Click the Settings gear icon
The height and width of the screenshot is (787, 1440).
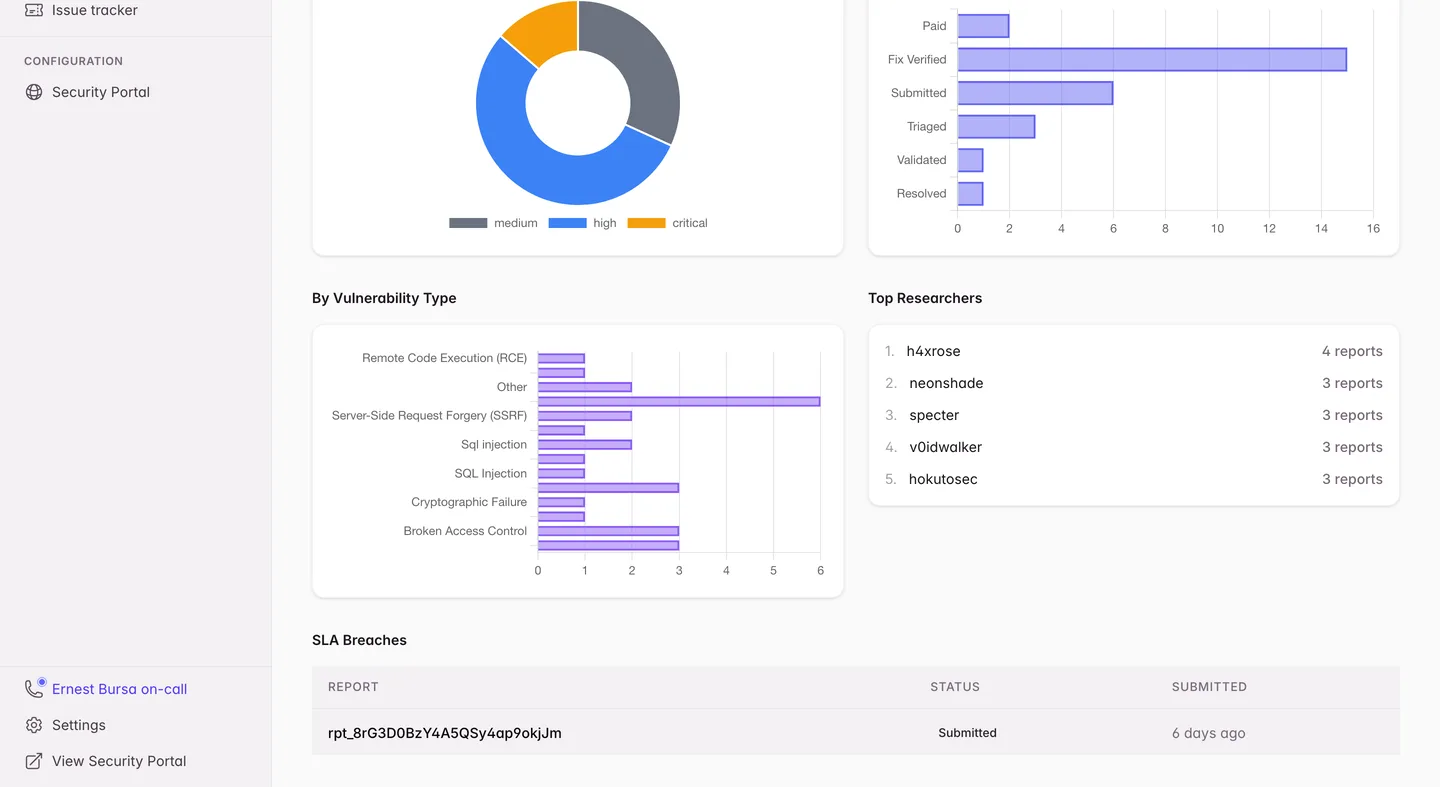tap(34, 725)
